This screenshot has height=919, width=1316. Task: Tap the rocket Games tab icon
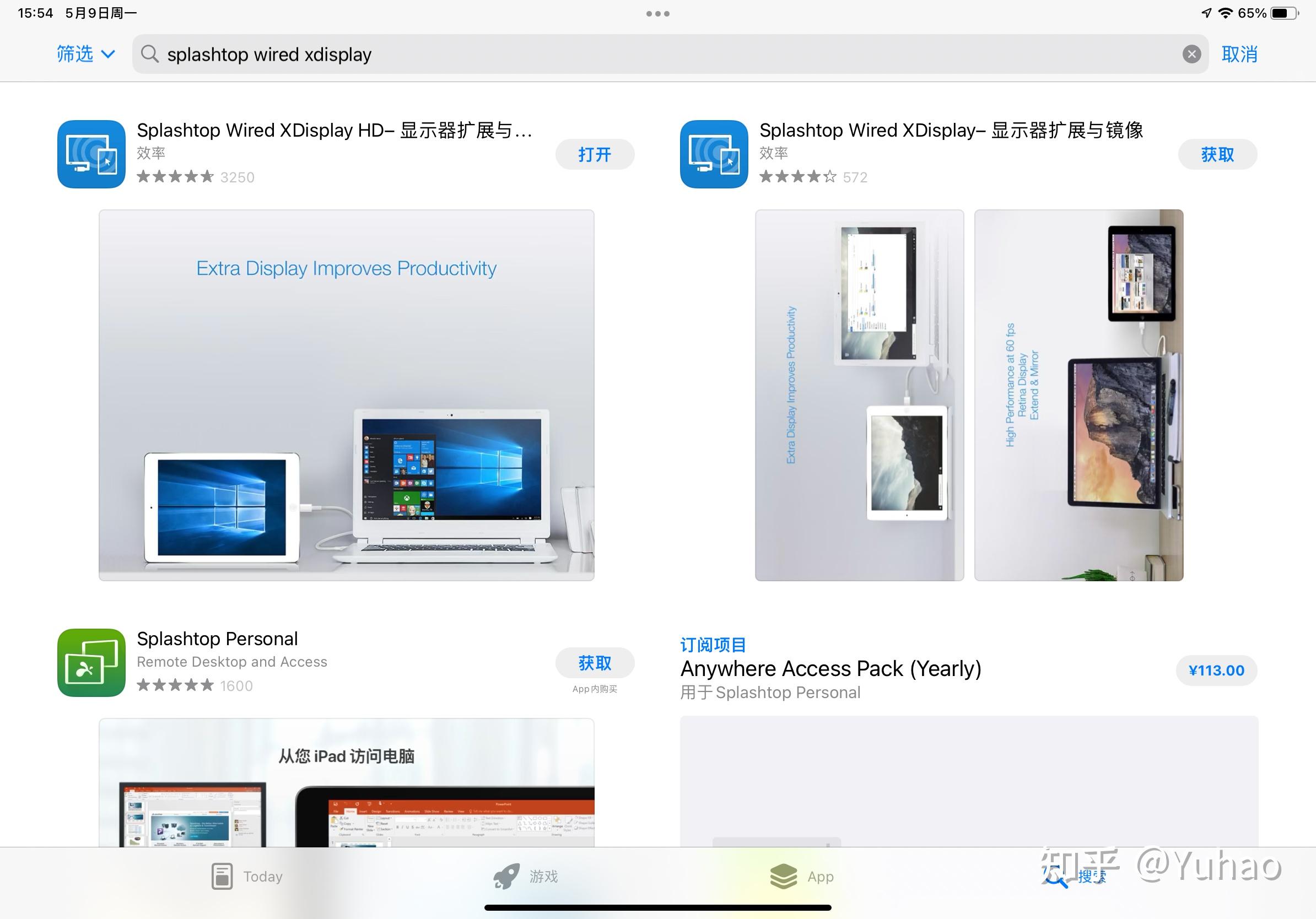[506, 876]
